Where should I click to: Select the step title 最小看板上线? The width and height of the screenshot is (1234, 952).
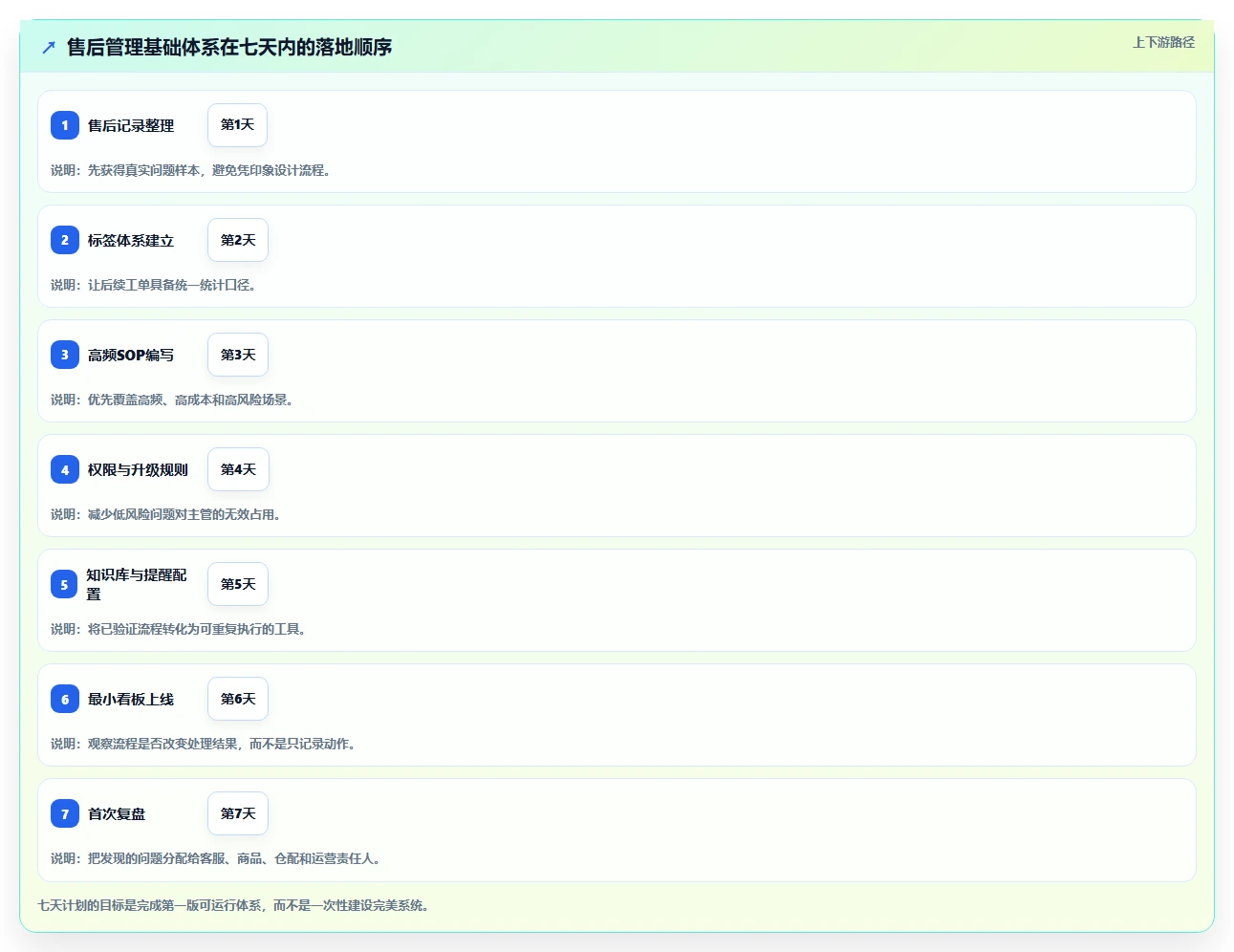(x=131, y=699)
